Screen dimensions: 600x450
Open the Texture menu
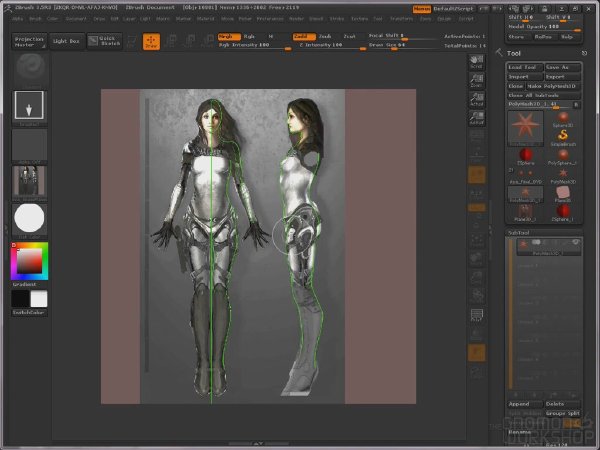pyautogui.click(x=359, y=19)
